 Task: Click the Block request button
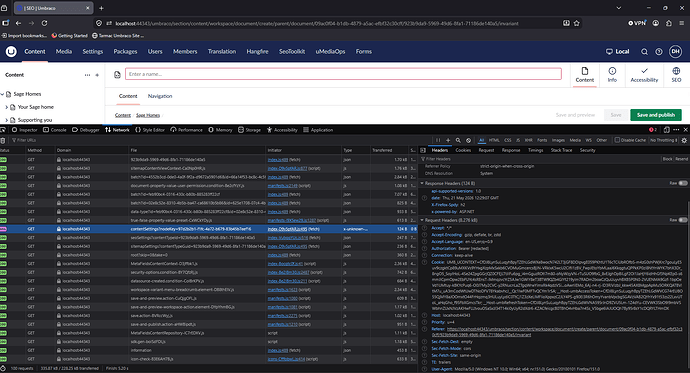668,159
